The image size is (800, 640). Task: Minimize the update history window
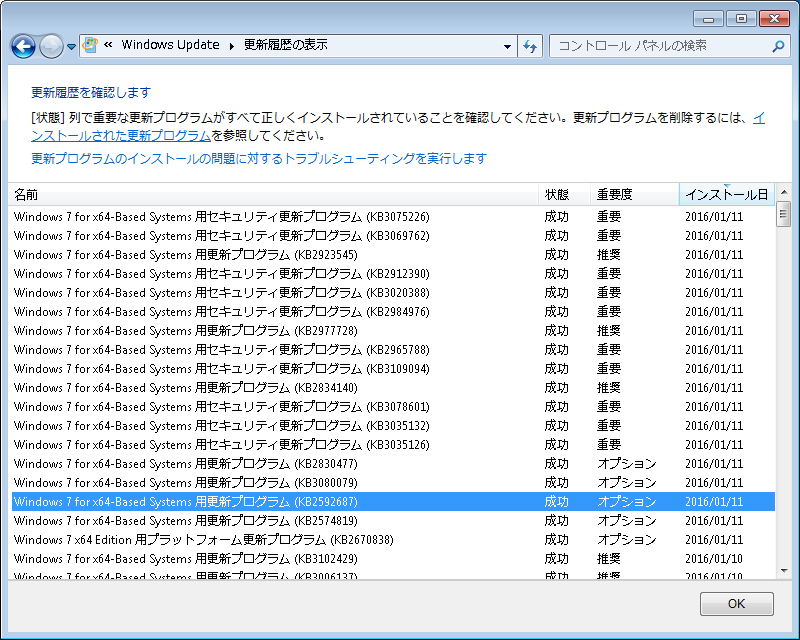708,19
